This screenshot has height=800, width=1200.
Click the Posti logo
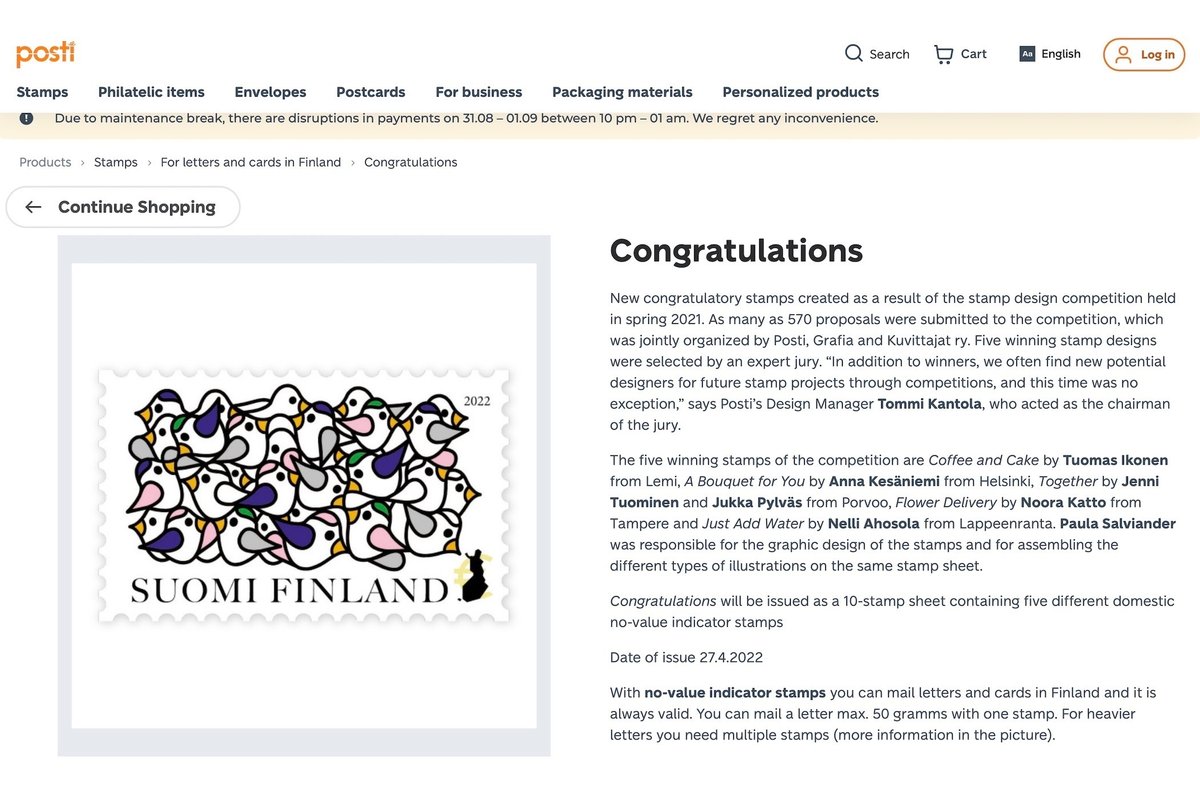click(x=45, y=53)
